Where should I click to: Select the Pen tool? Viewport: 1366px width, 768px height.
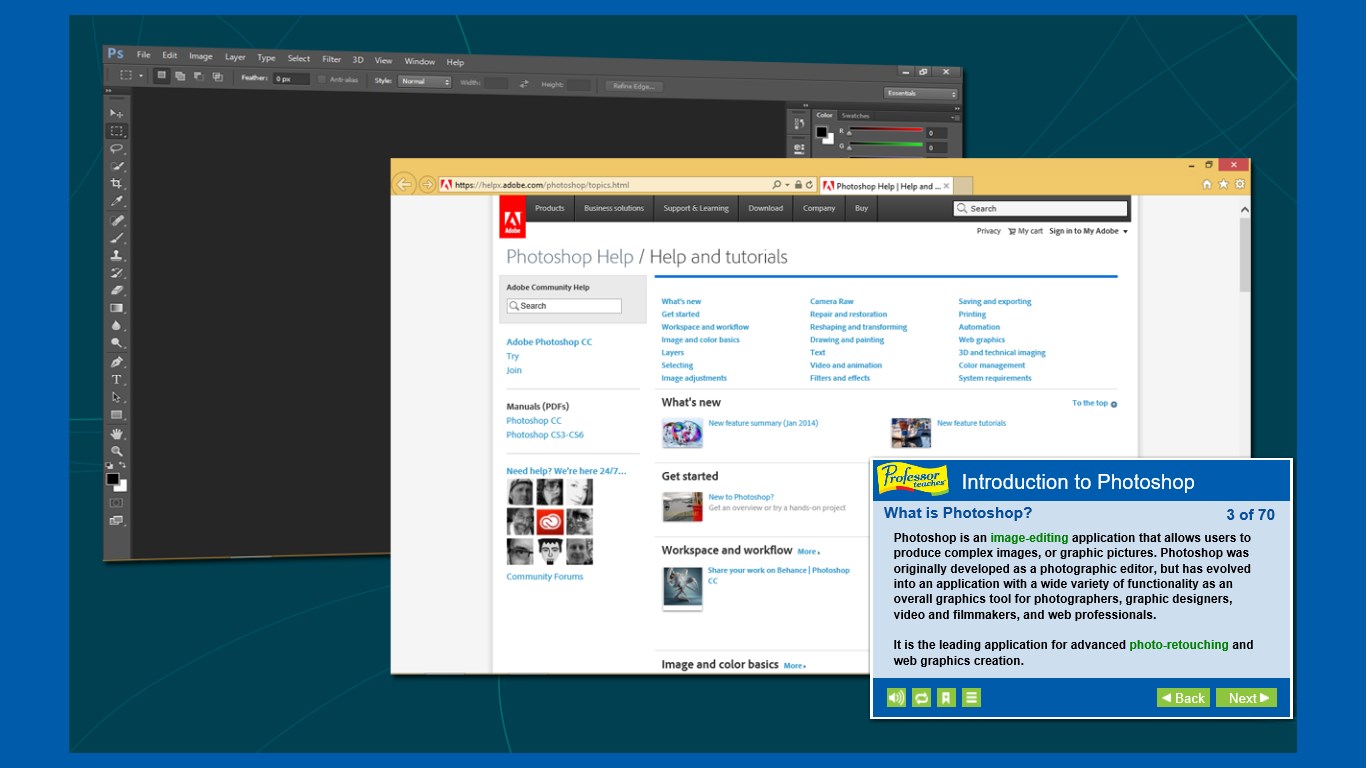tap(117, 362)
